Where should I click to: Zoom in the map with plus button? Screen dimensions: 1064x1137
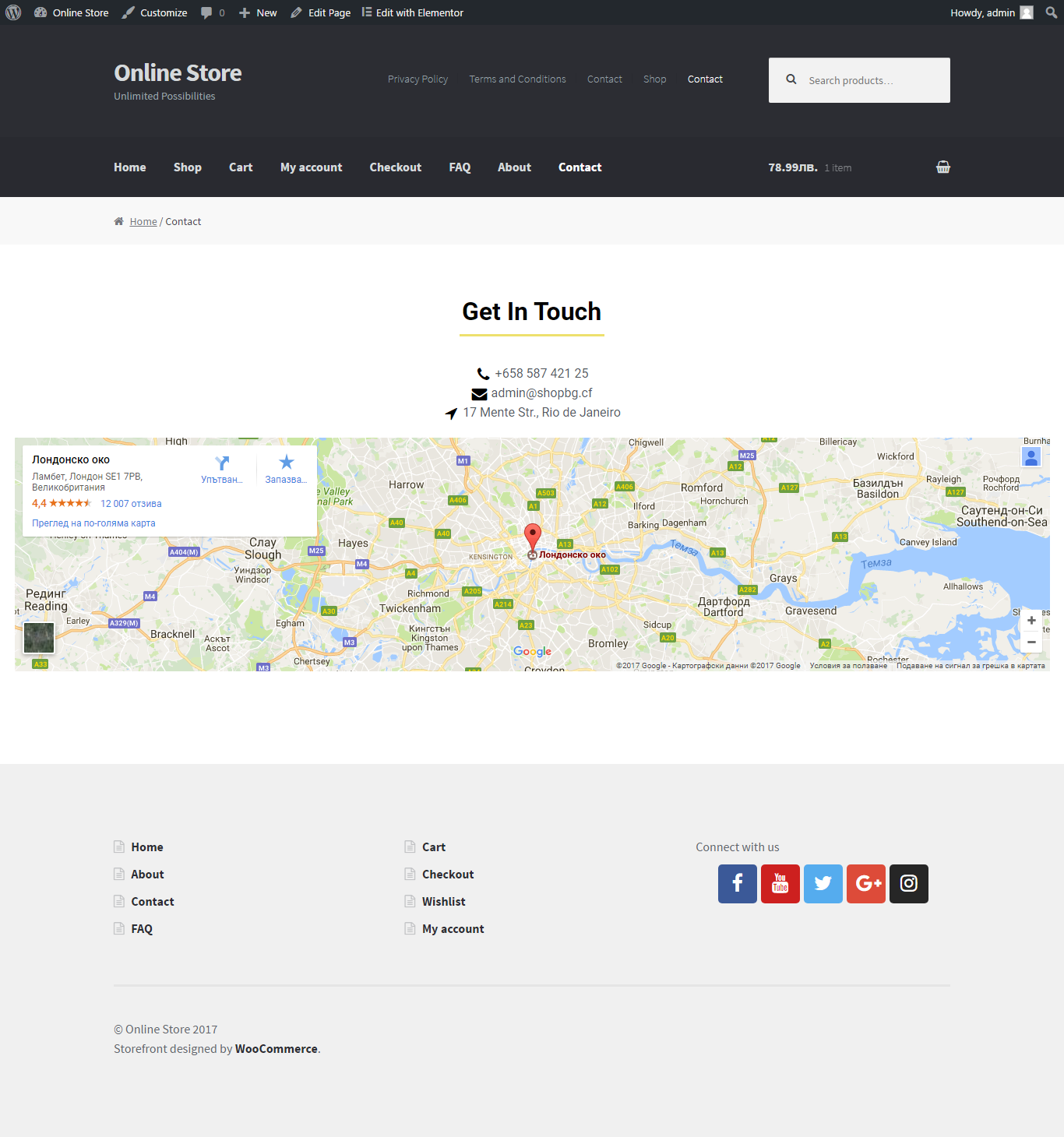(x=1031, y=621)
